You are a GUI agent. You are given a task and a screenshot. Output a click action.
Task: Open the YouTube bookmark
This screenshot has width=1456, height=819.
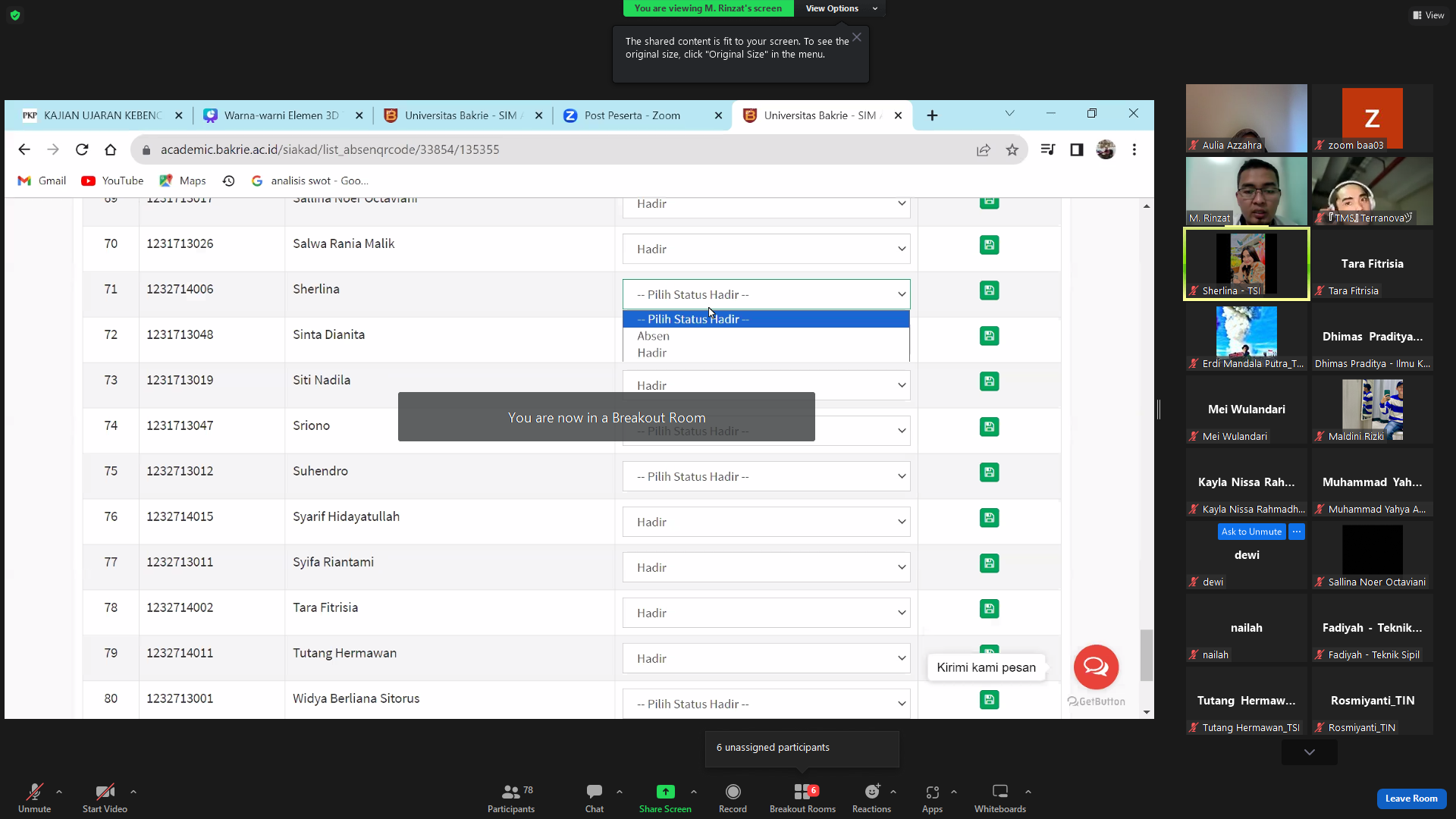point(112,180)
